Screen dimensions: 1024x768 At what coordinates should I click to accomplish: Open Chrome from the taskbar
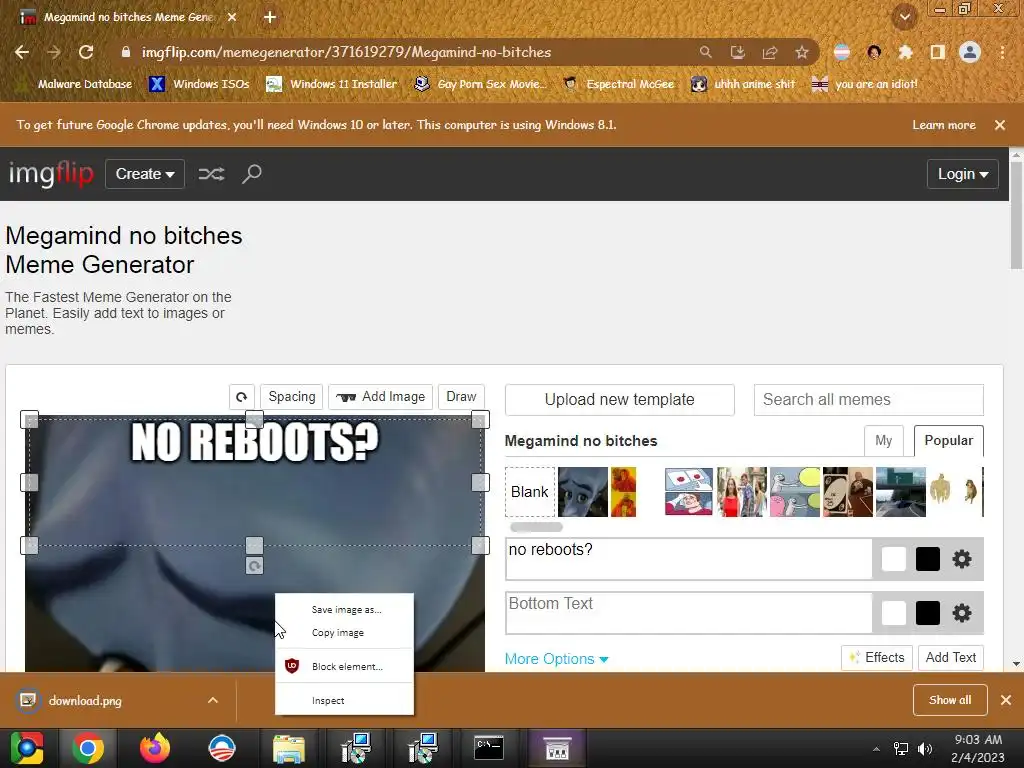(x=88, y=748)
